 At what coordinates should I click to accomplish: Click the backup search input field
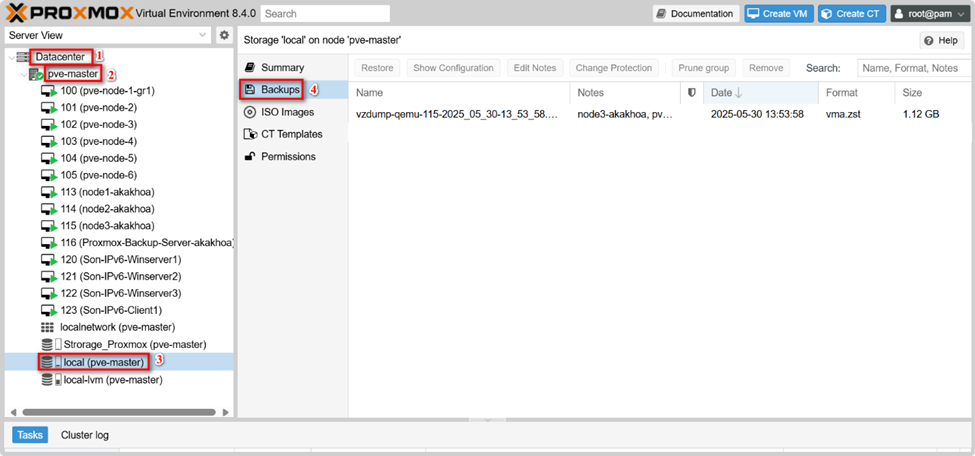tap(915, 68)
